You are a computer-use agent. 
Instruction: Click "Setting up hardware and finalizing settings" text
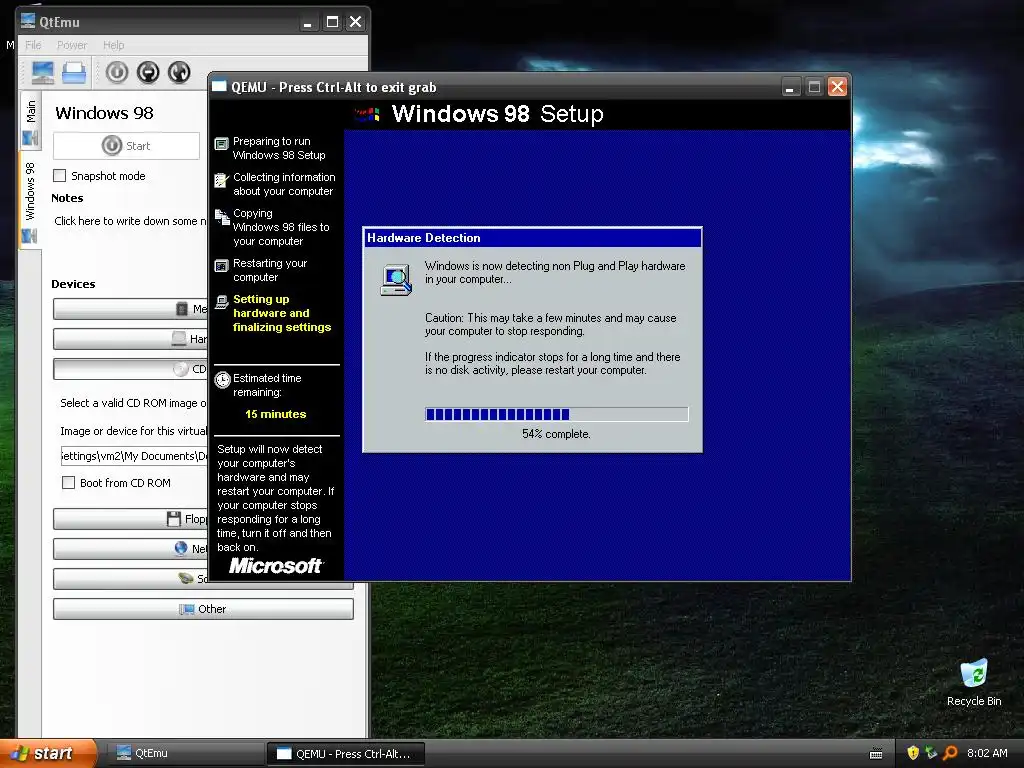coord(282,313)
